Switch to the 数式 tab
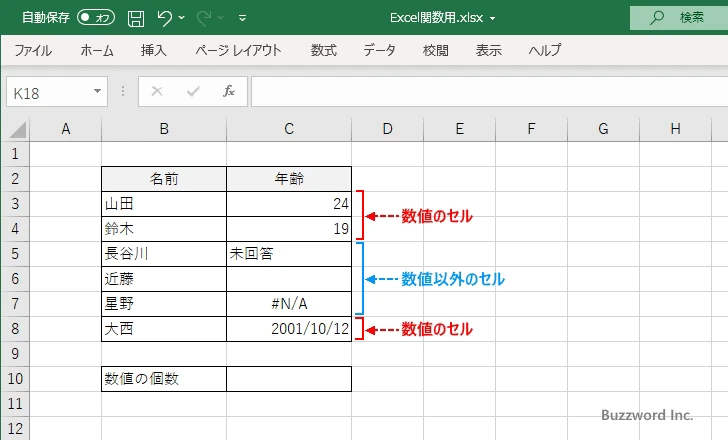This screenshot has width=728, height=440. point(324,50)
